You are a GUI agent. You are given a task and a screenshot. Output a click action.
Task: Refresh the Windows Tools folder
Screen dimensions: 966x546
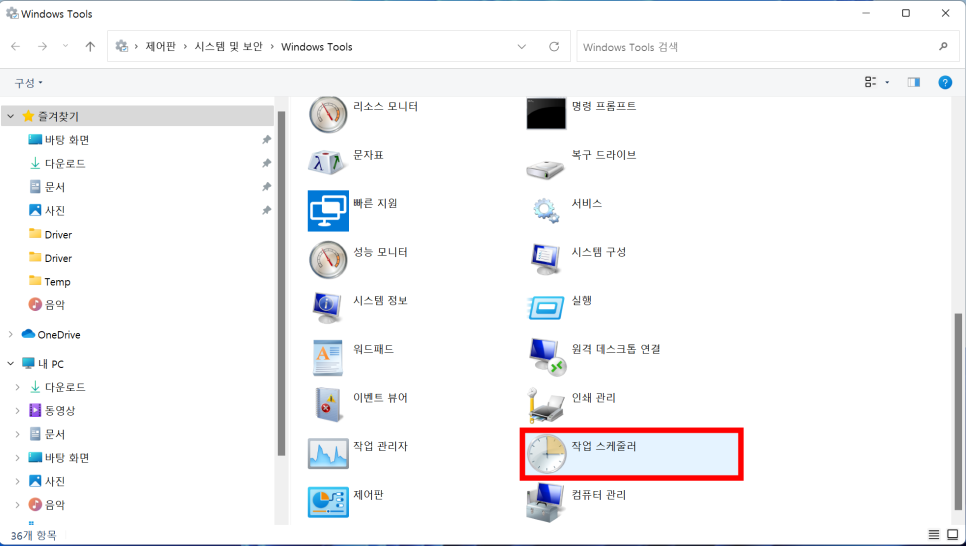point(554,47)
